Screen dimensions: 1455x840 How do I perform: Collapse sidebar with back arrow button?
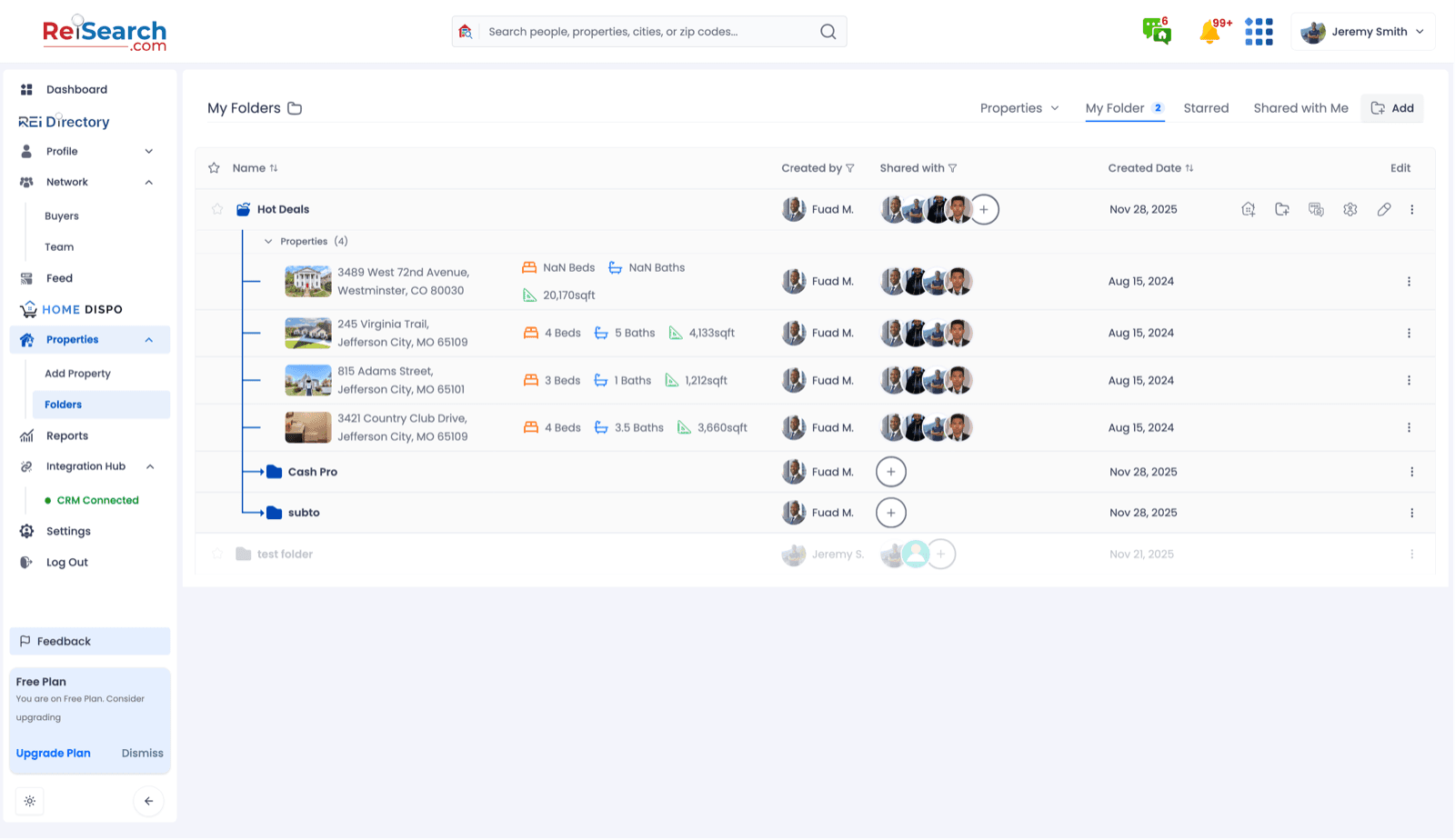[x=149, y=801]
